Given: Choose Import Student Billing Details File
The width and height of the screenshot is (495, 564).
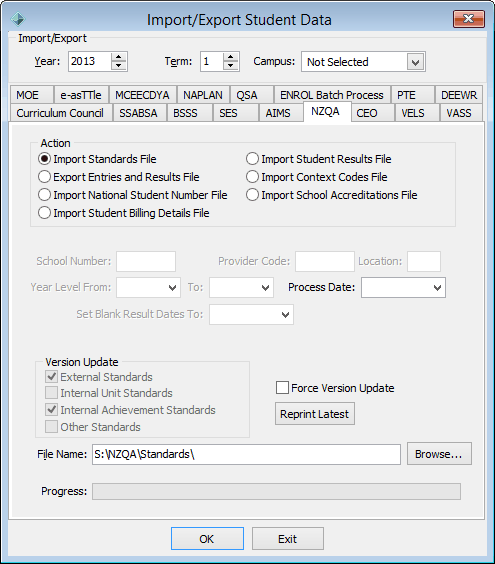Looking at the screenshot, I should (124, 213).
